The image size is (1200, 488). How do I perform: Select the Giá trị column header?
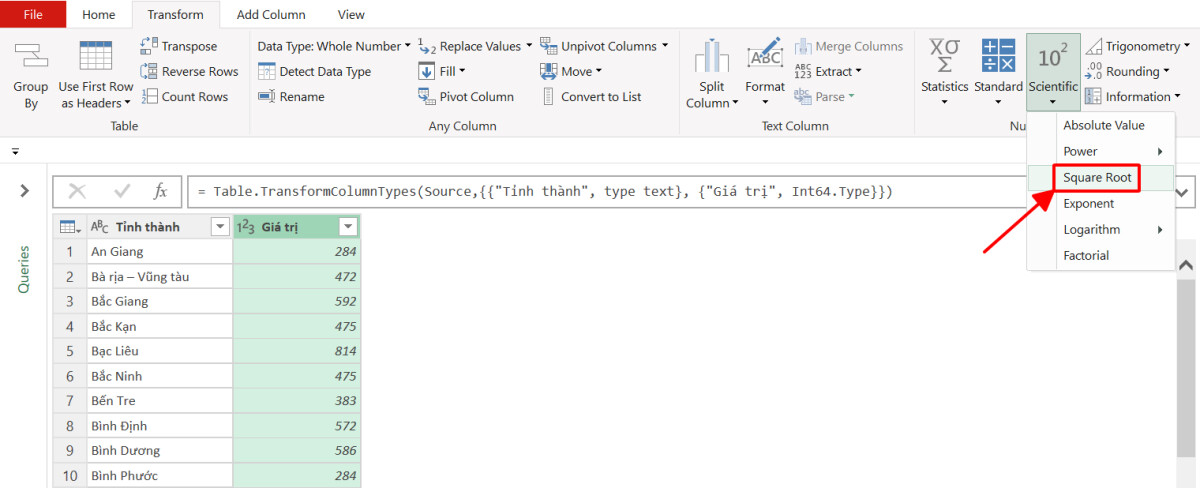pyautogui.click(x=296, y=226)
